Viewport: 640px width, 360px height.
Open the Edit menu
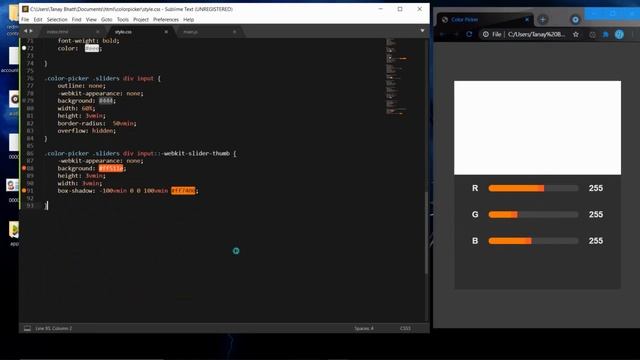tap(38, 20)
